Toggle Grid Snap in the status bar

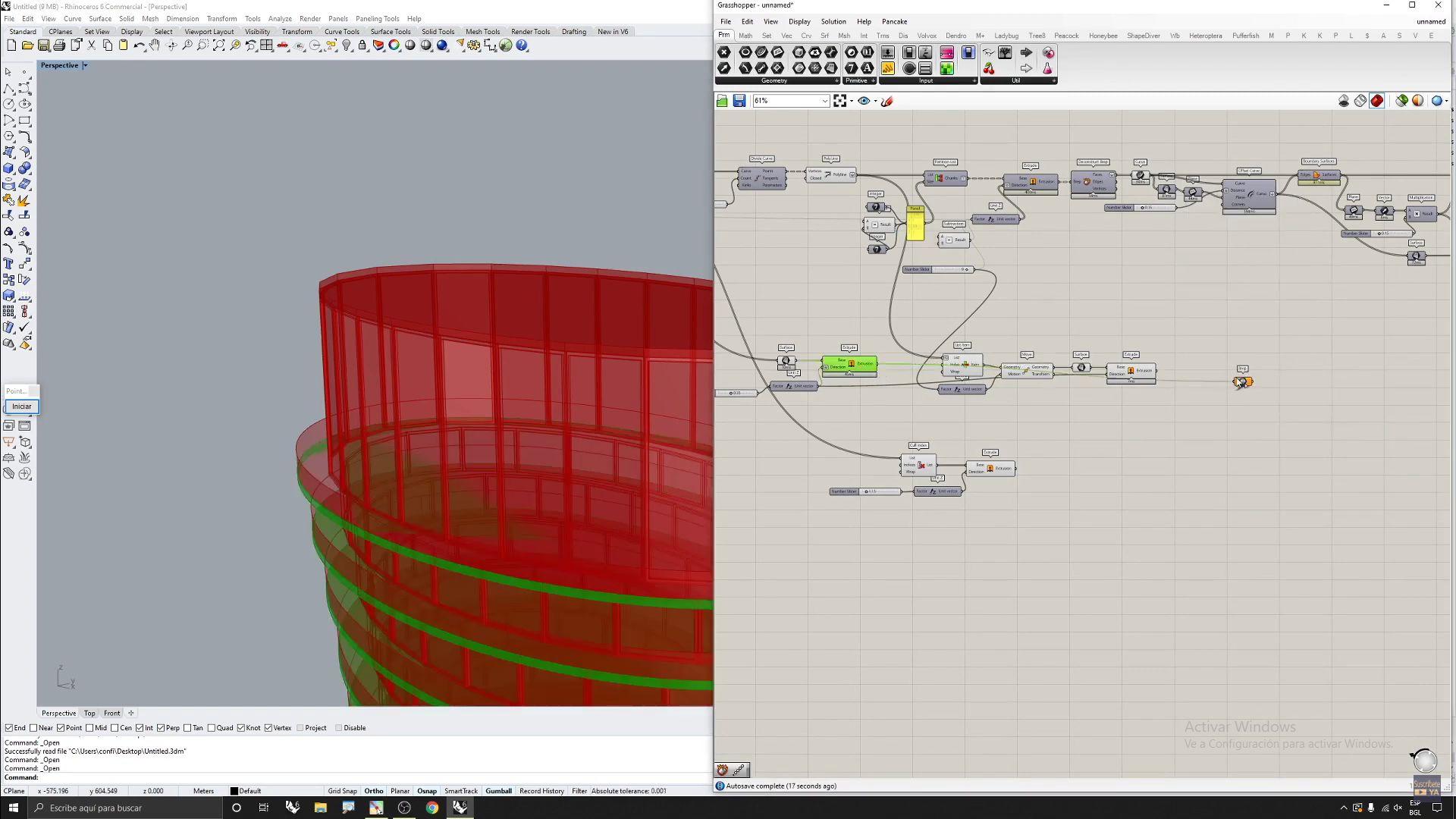(342, 791)
